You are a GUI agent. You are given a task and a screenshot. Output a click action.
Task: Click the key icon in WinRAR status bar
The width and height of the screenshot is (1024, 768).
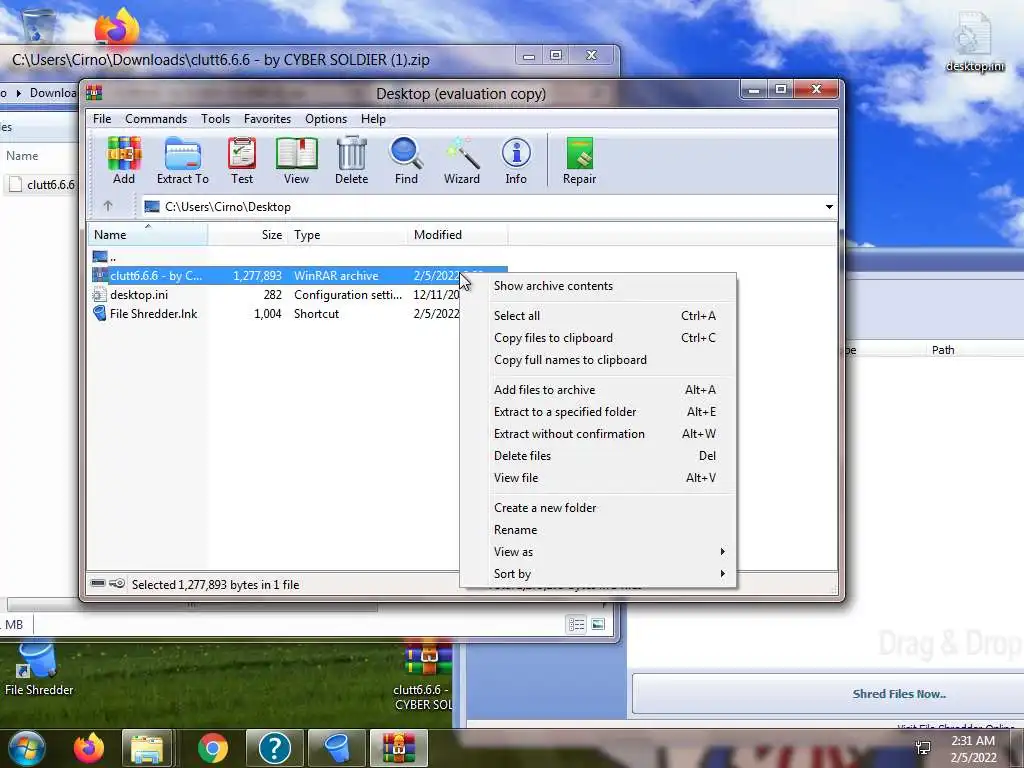pos(117,583)
